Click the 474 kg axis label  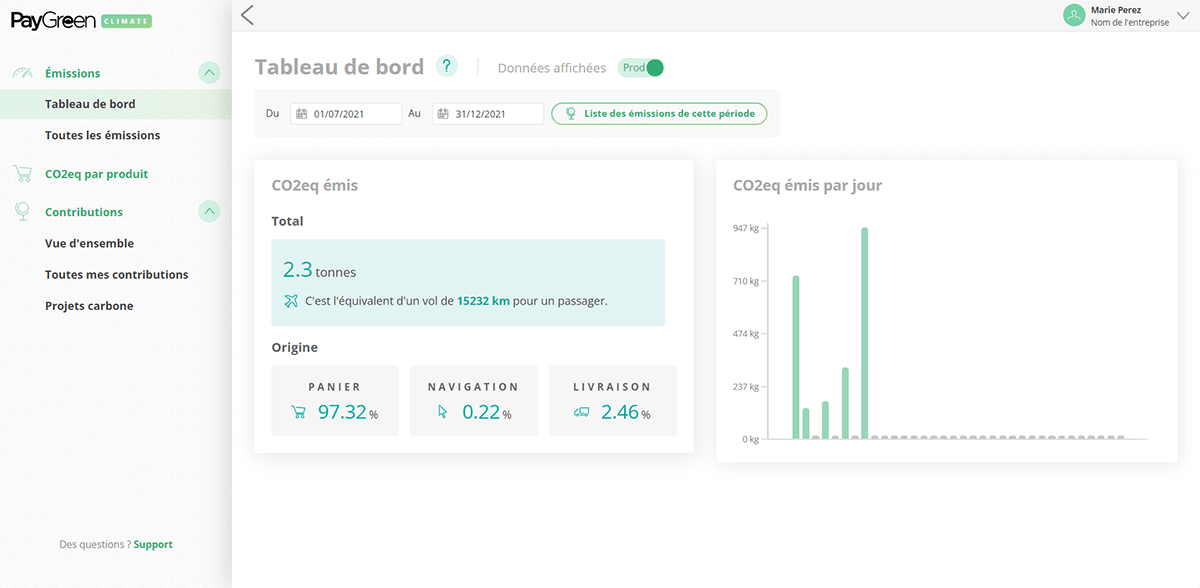coord(745,334)
